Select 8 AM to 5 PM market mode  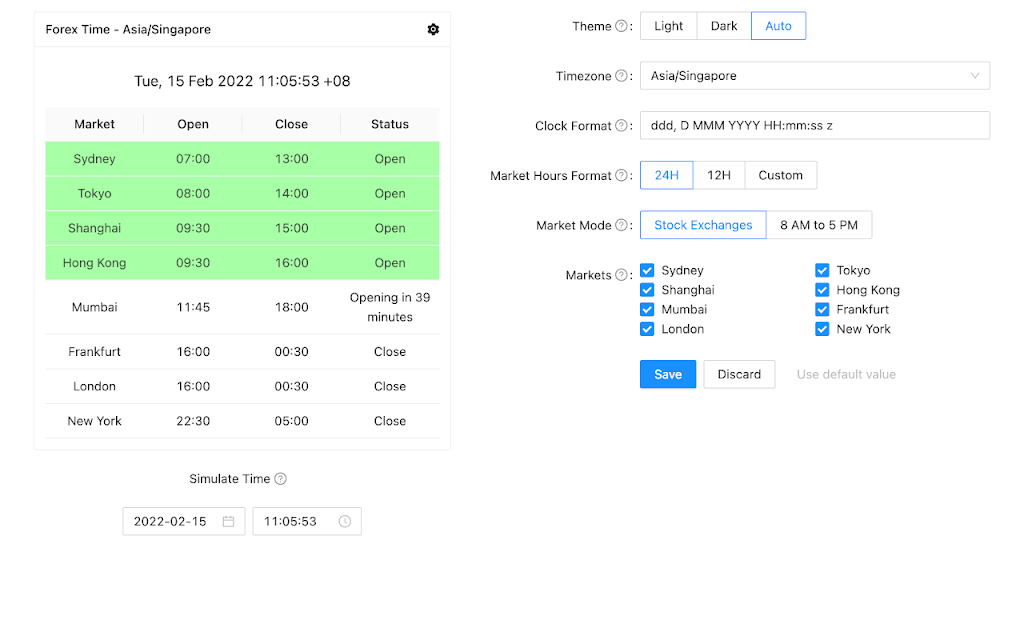click(x=819, y=225)
